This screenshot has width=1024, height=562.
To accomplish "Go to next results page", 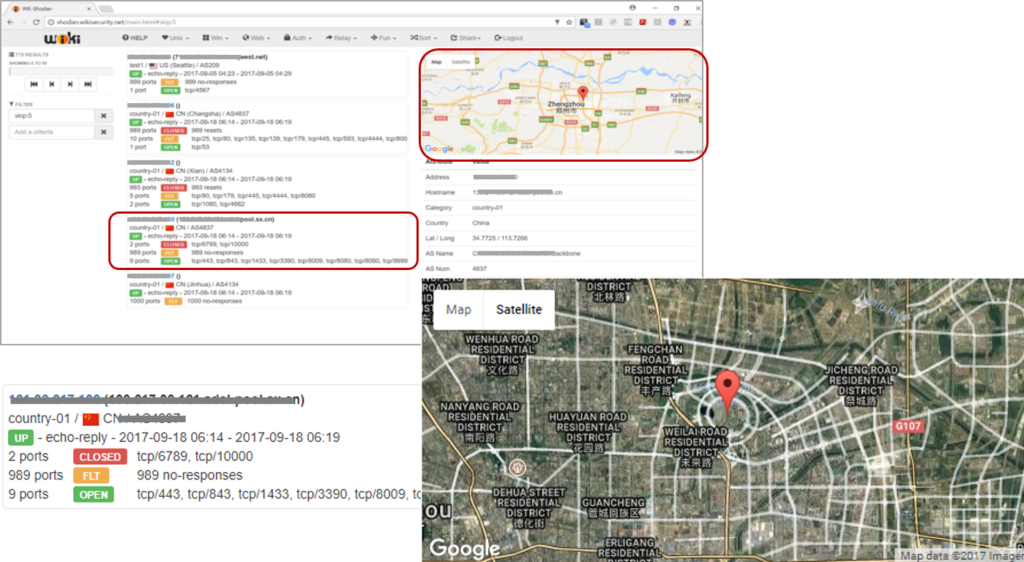I will point(70,85).
